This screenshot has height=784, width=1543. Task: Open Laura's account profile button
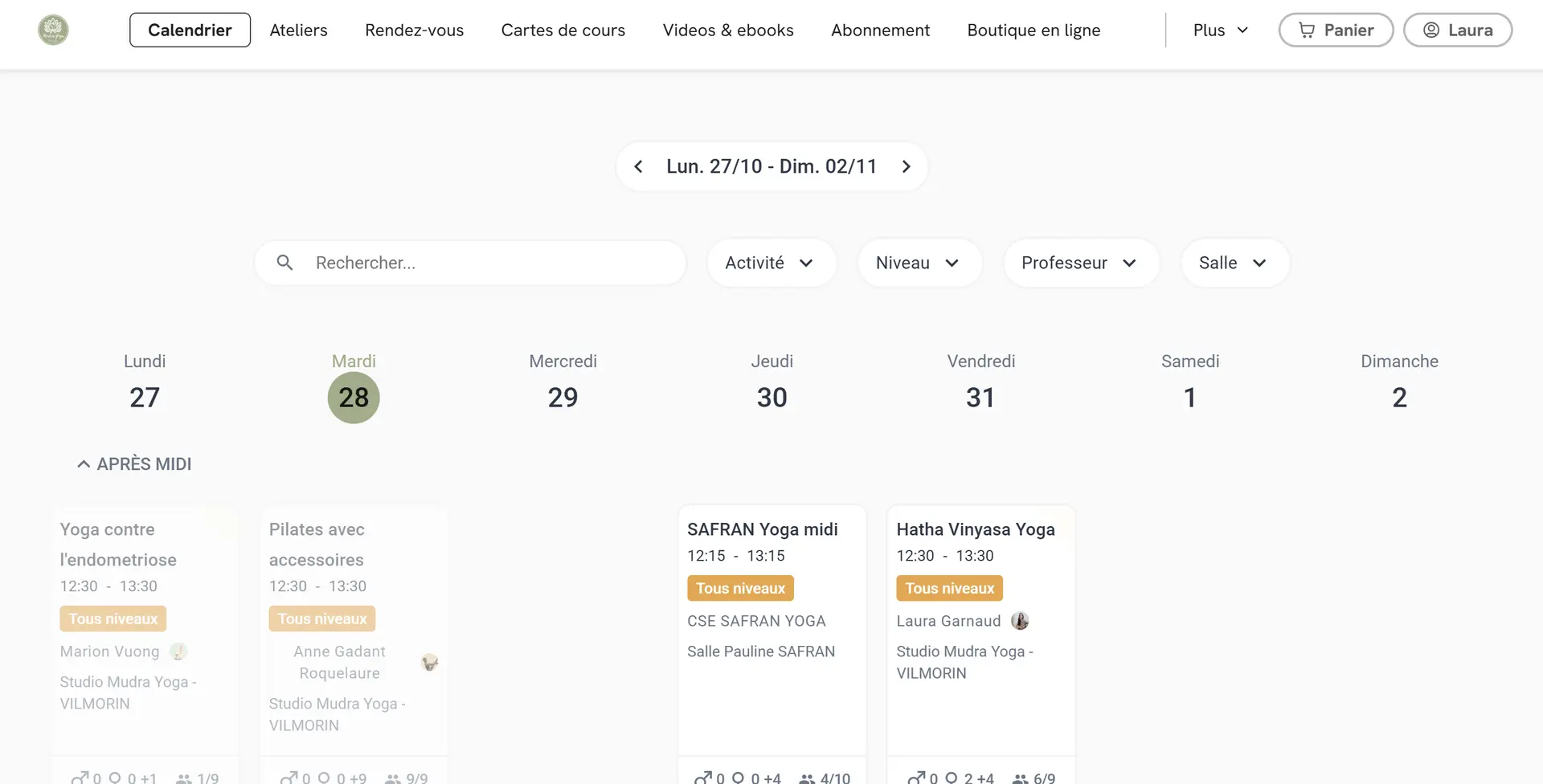tap(1457, 31)
